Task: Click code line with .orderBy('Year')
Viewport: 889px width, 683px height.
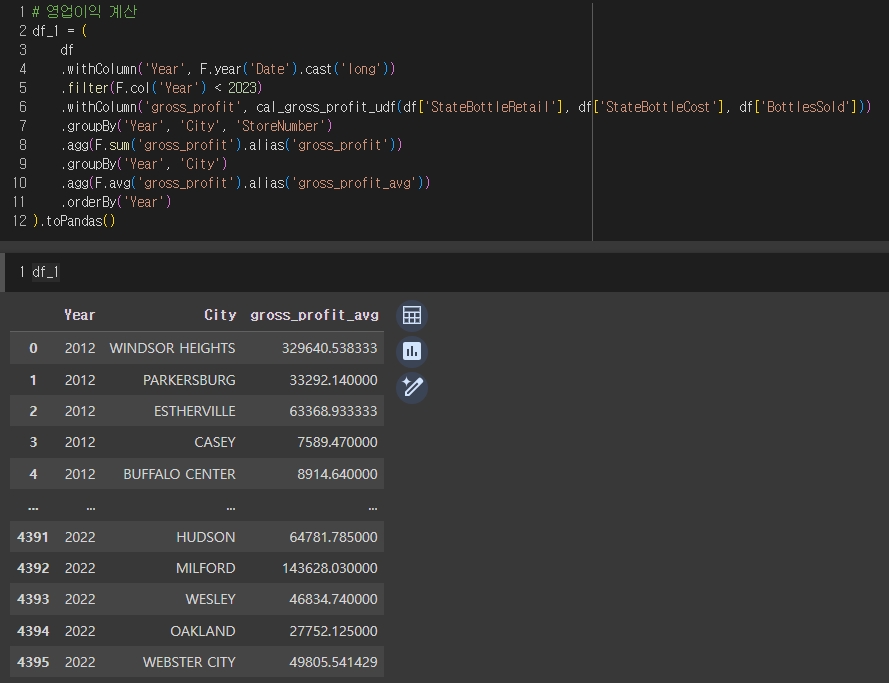Action: point(116,202)
